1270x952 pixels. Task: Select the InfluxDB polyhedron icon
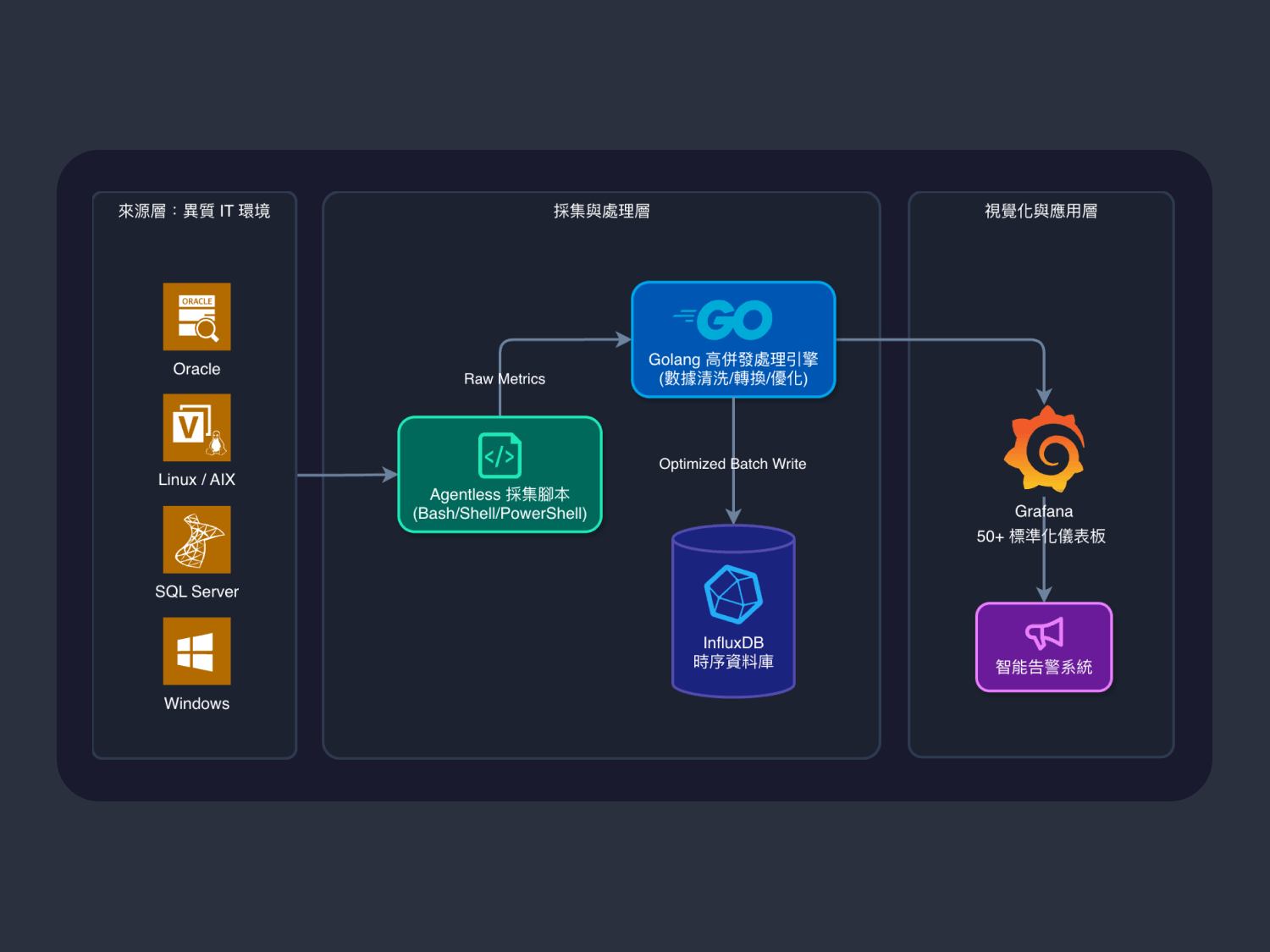click(733, 594)
